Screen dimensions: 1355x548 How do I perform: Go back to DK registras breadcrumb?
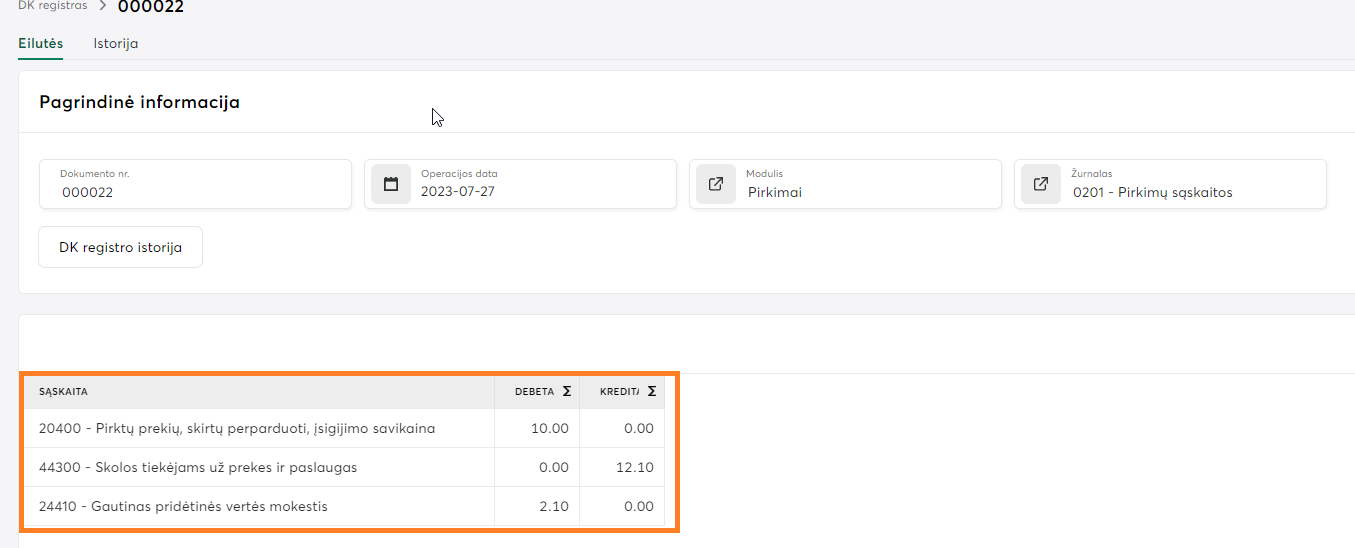point(52,6)
